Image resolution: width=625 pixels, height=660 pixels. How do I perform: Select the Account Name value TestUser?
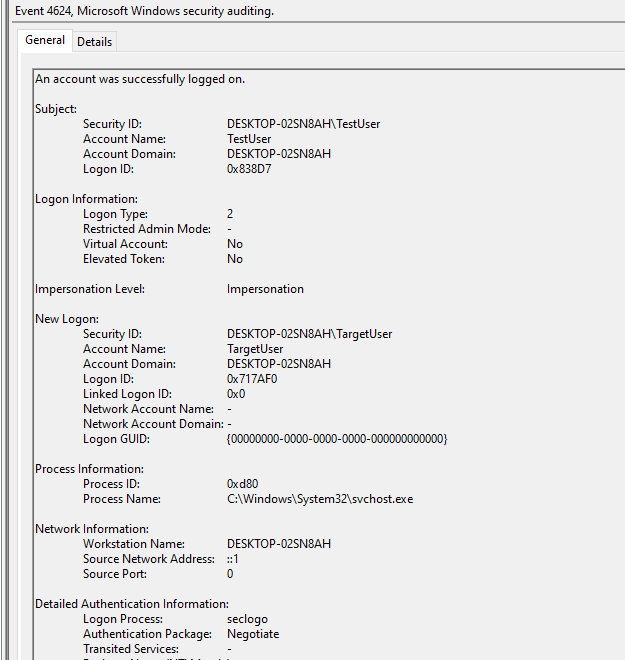249,139
